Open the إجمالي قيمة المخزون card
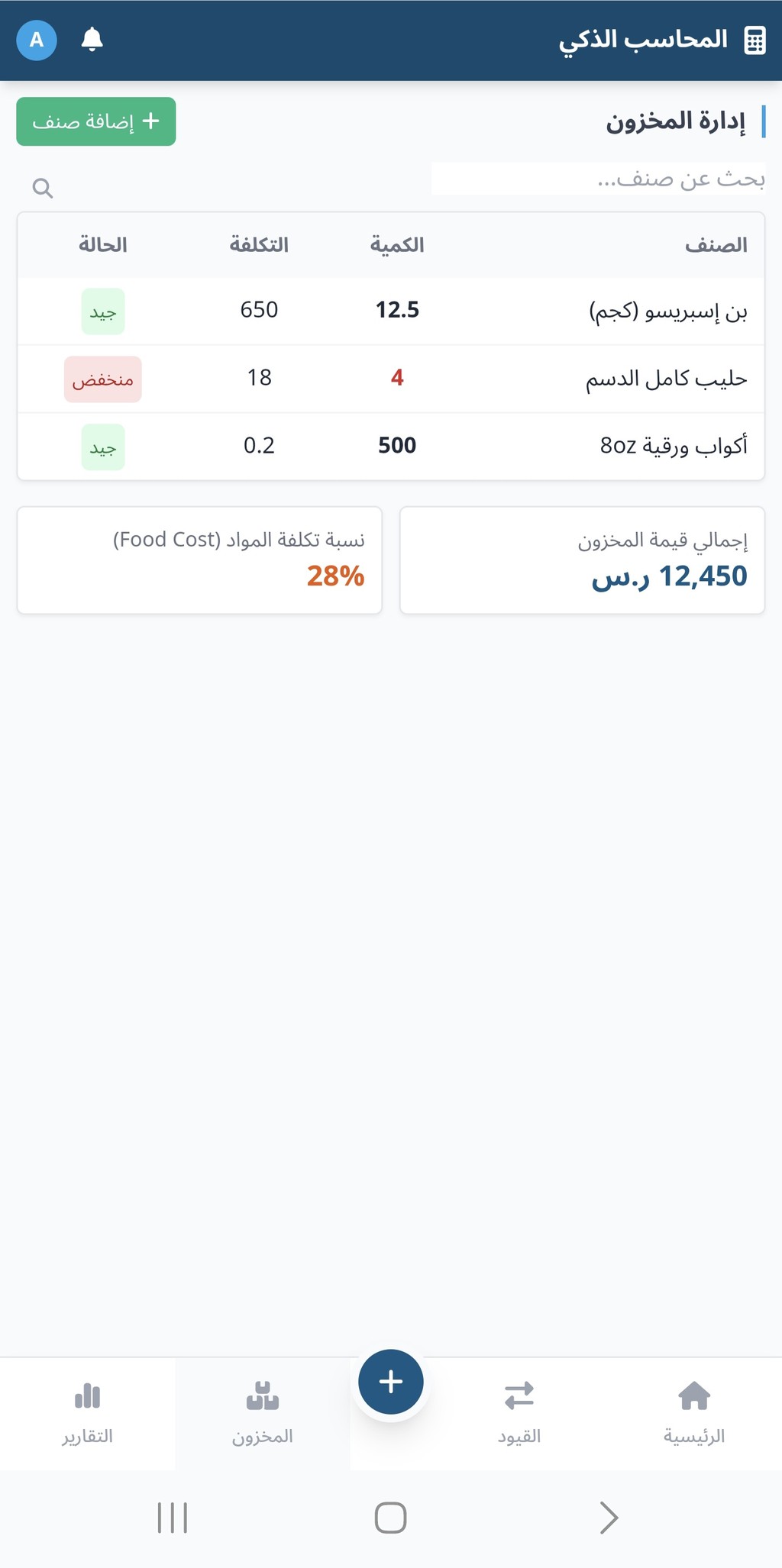 tap(582, 560)
